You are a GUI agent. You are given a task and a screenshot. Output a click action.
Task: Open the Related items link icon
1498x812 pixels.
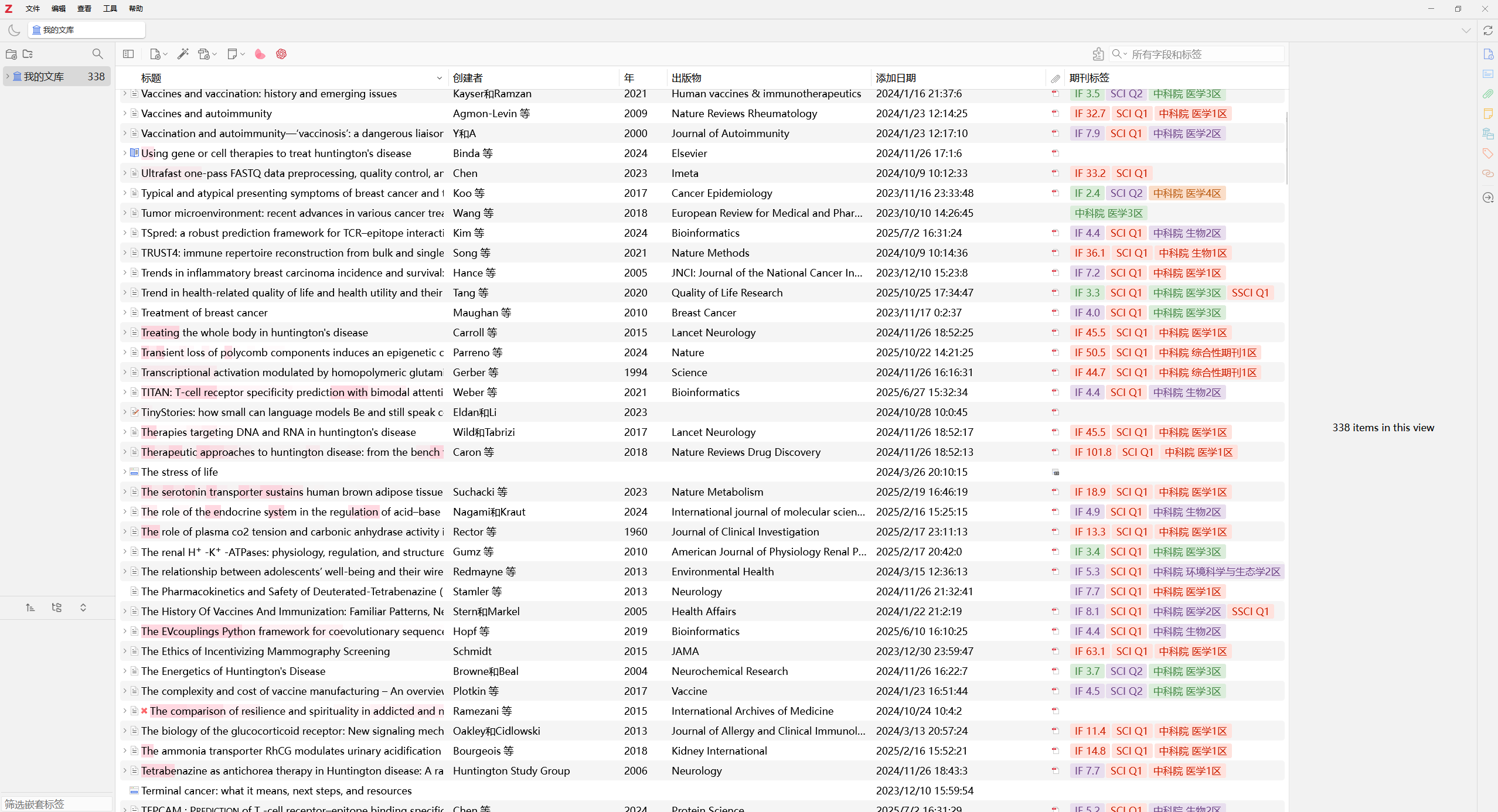1487,173
